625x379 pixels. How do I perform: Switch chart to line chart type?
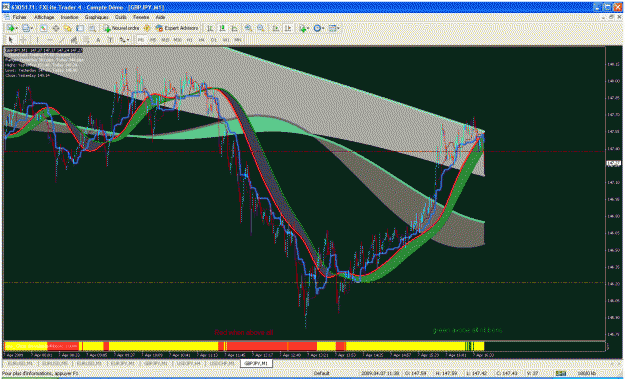[235, 28]
